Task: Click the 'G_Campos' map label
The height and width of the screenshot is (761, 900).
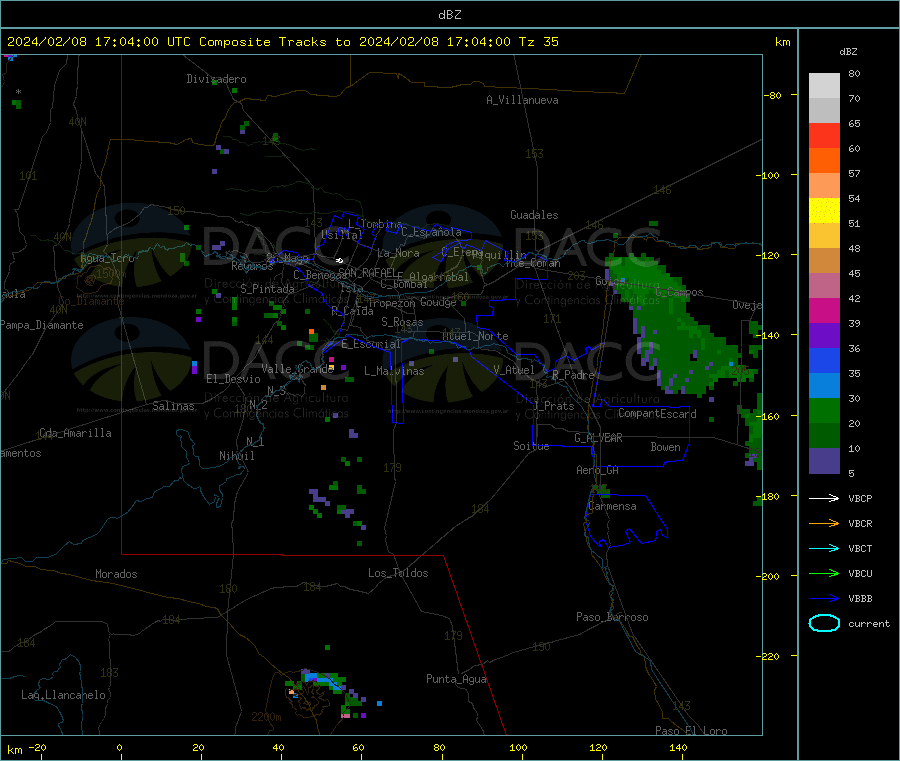Action: coord(679,292)
